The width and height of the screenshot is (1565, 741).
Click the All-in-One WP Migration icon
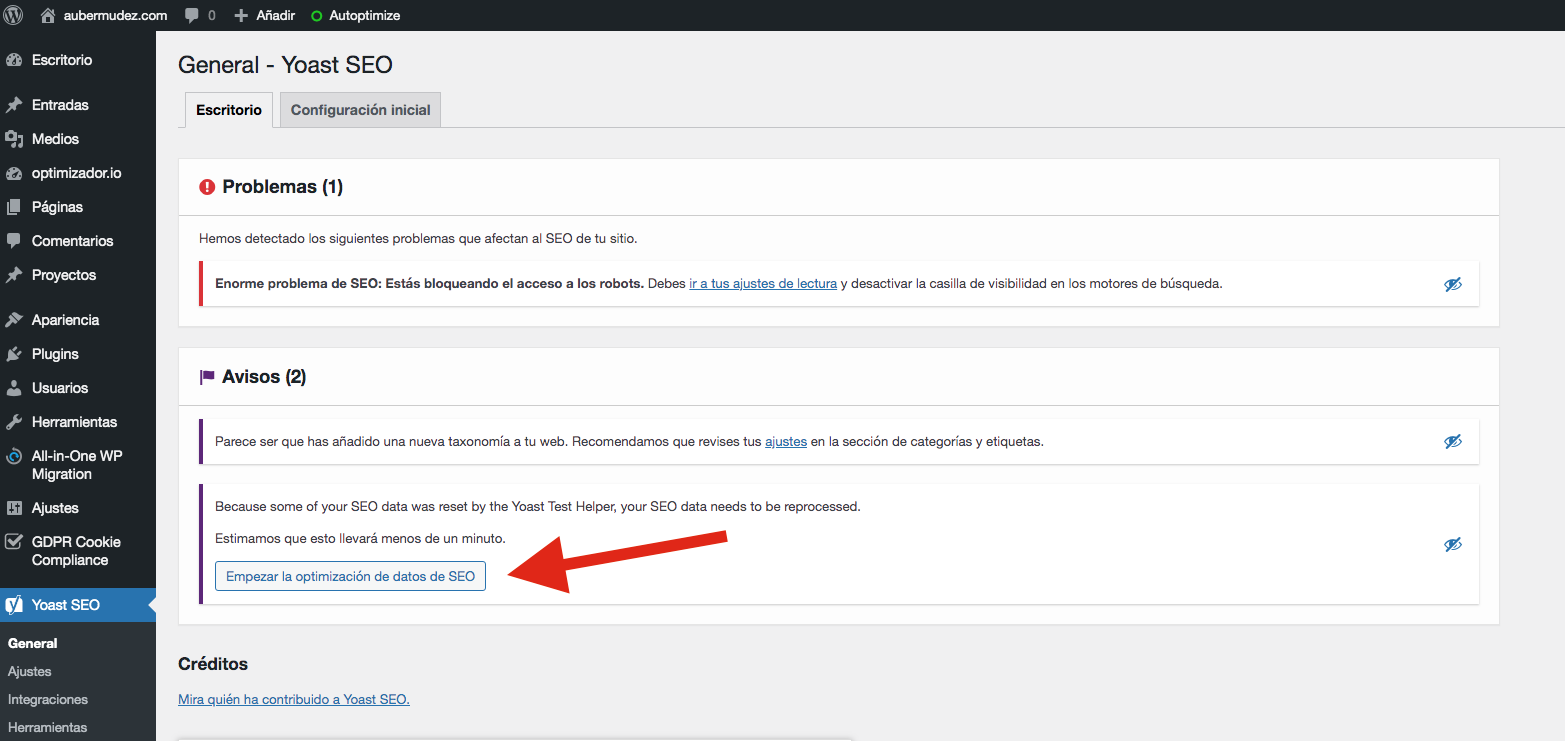(14, 456)
